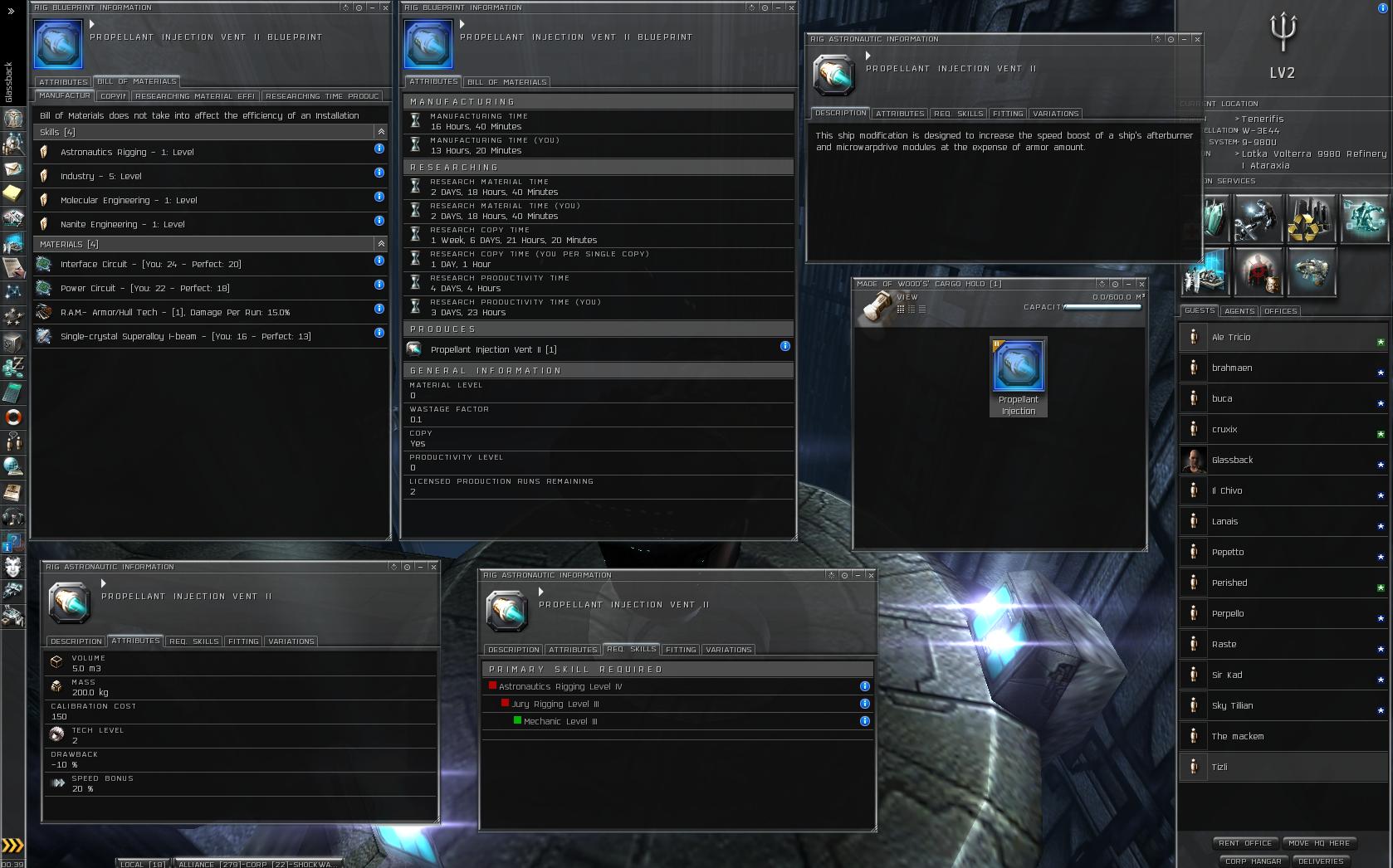Pin the Primary Skill Required window
This screenshot has height=868, width=1393.
[844, 575]
